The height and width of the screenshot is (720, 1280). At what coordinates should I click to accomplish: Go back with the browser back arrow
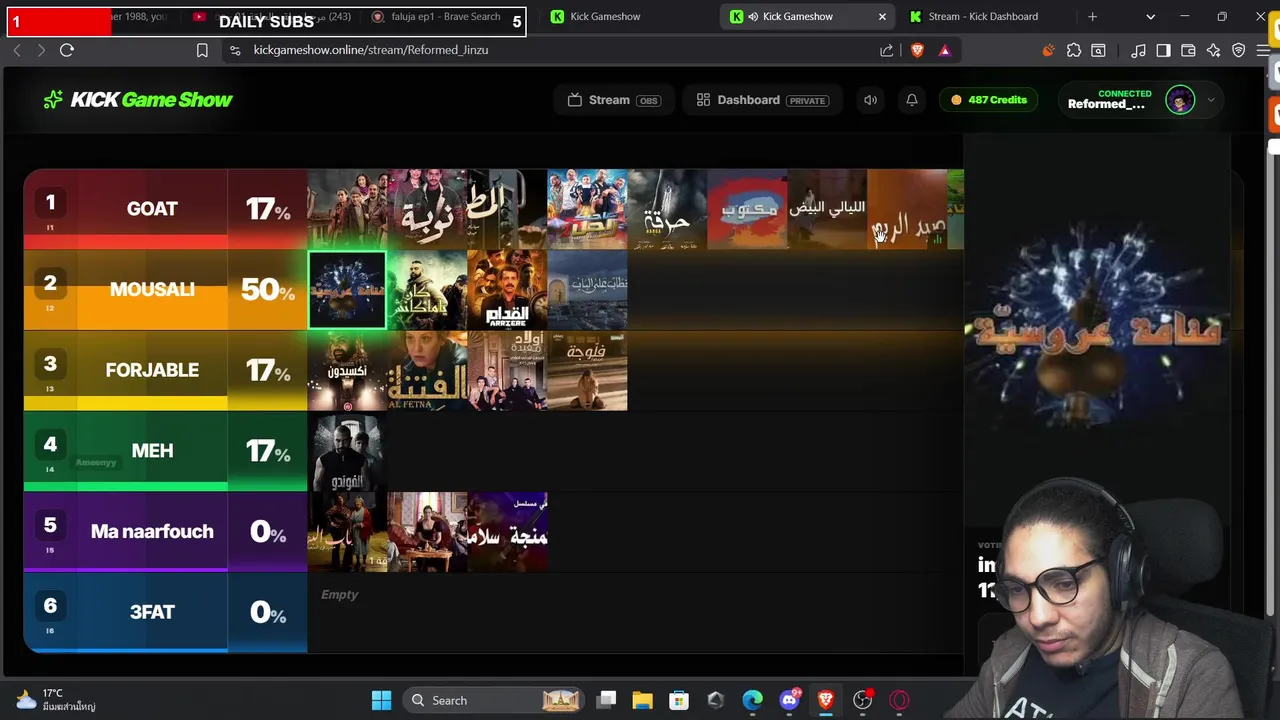click(17, 50)
